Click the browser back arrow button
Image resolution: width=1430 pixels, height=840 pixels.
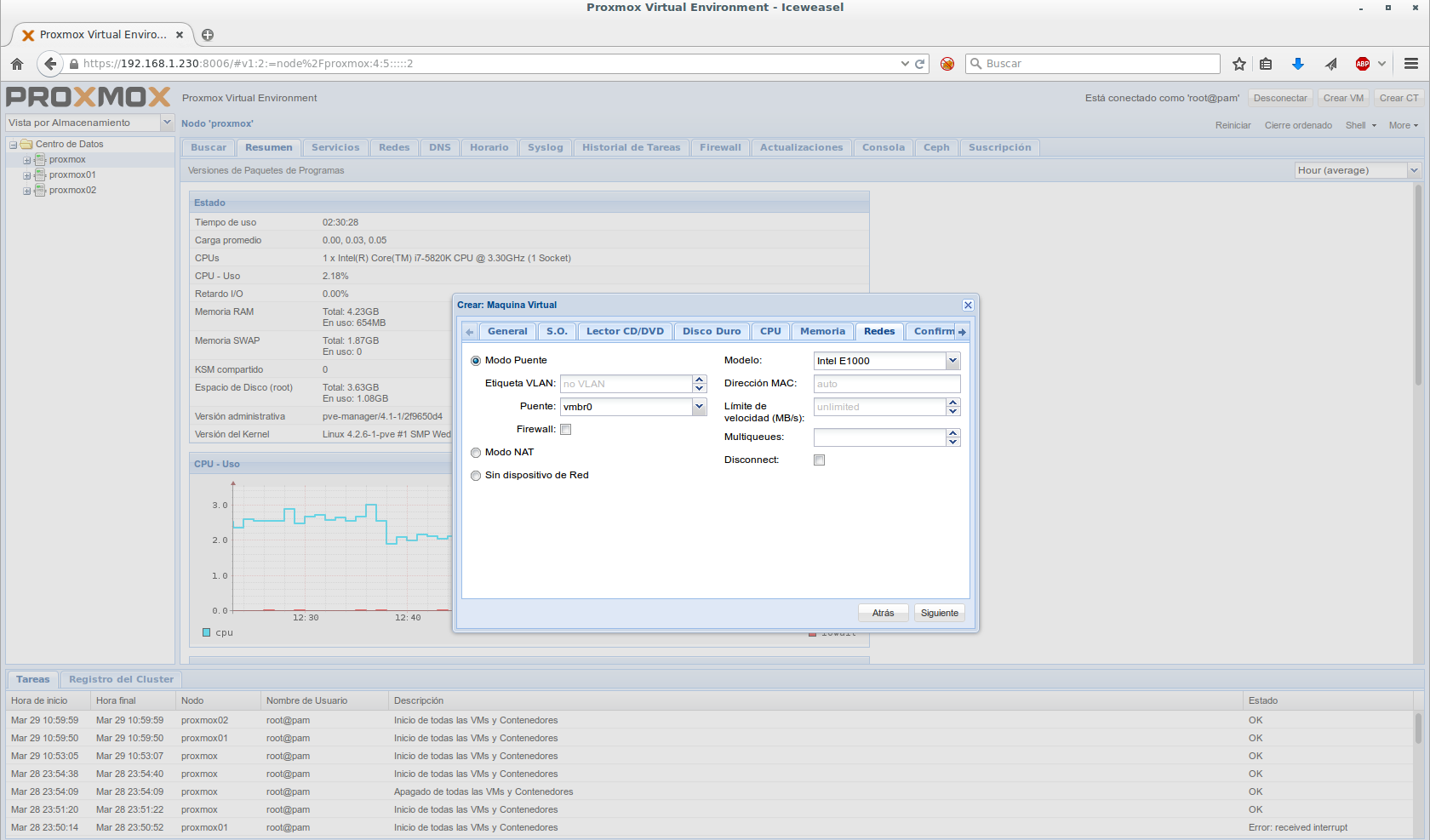pos(50,64)
